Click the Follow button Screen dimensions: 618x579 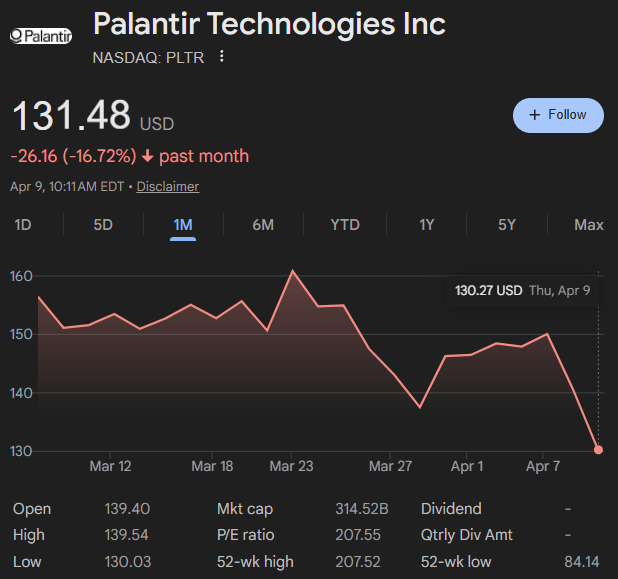coord(557,115)
